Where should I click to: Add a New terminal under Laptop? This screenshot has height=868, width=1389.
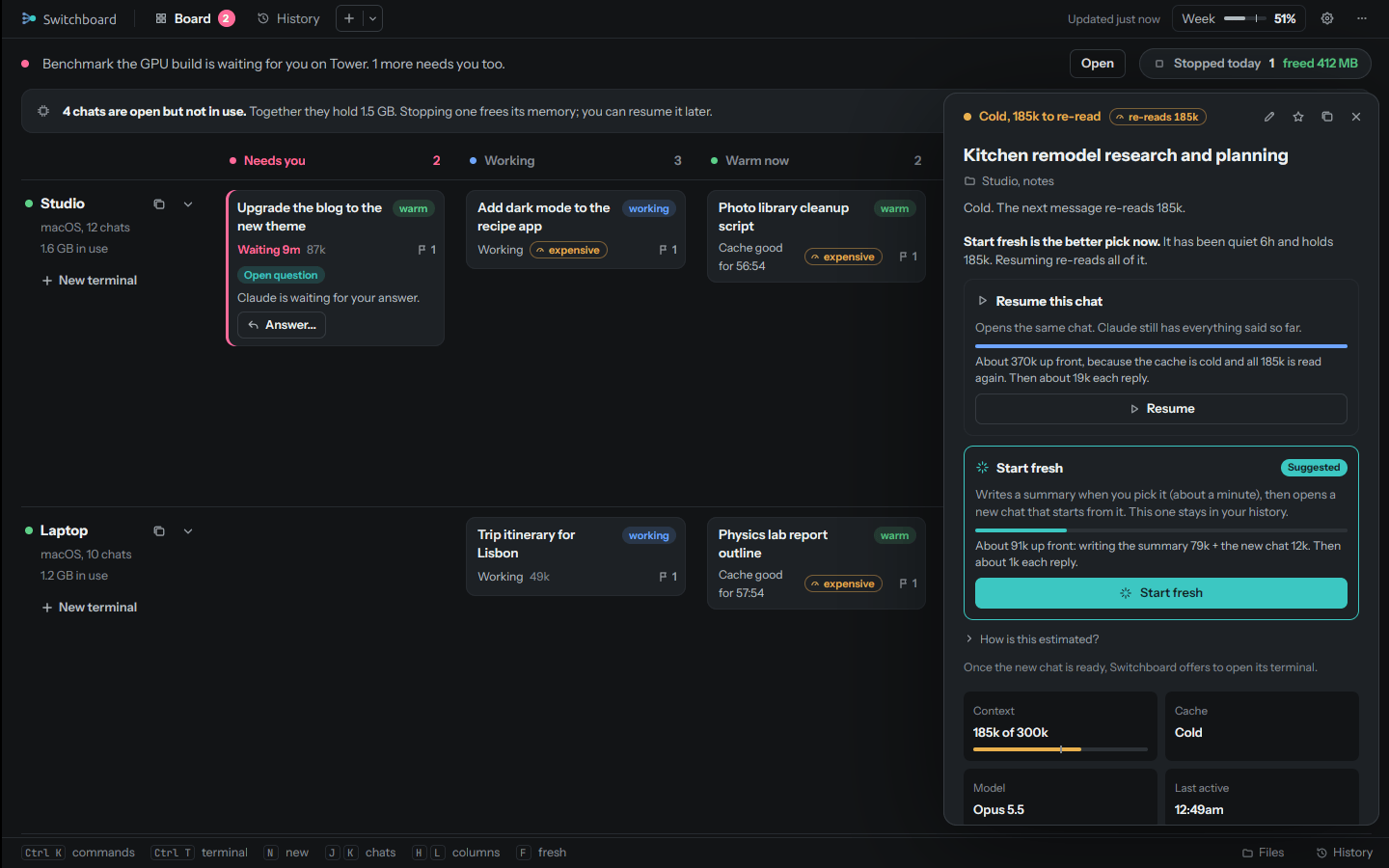[x=90, y=608]
